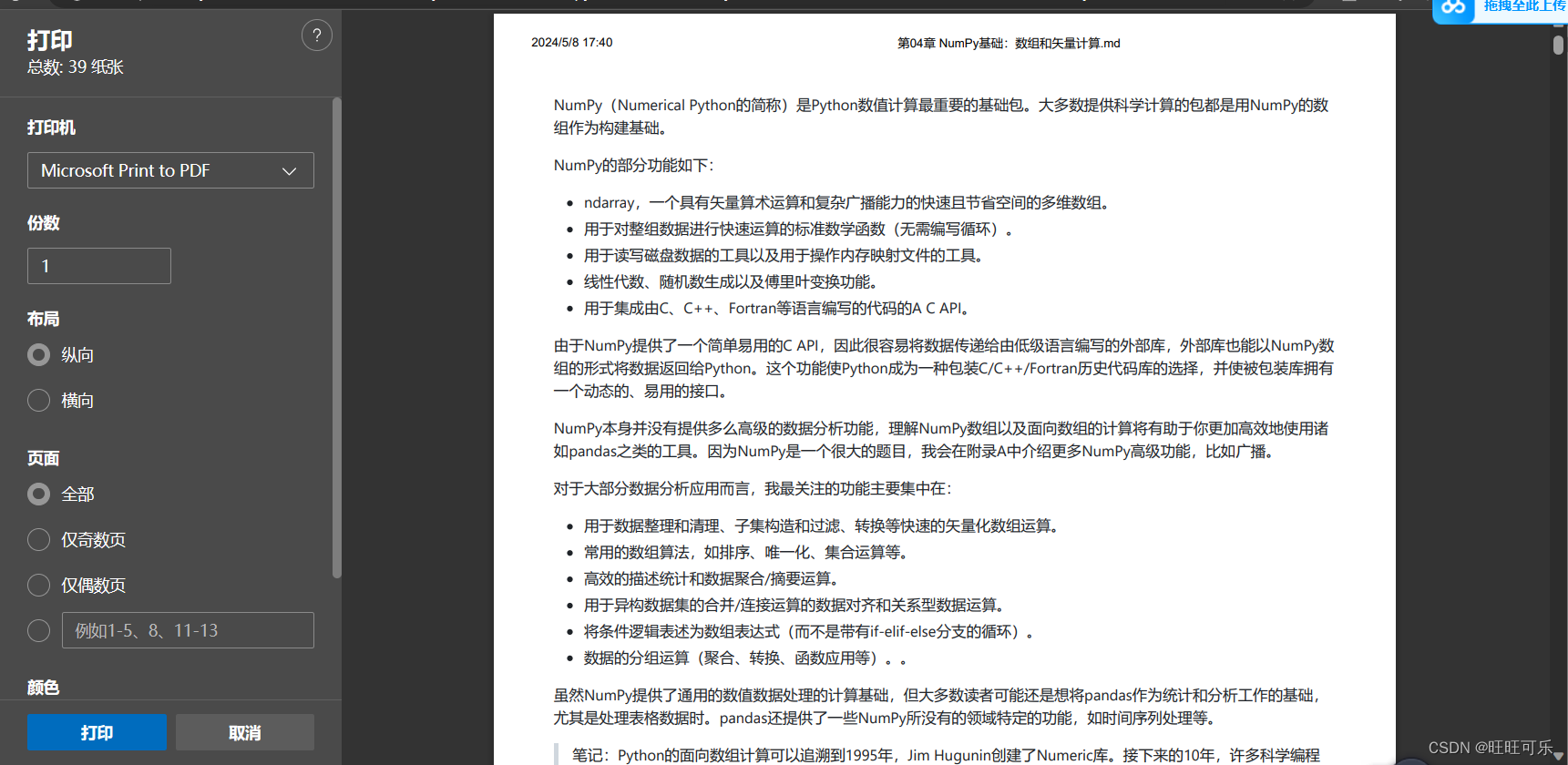This screenshot has height=765, width=1568.
Task: Click the bullet 用于读写磁盘数据的工具
Action: point(785,255)
